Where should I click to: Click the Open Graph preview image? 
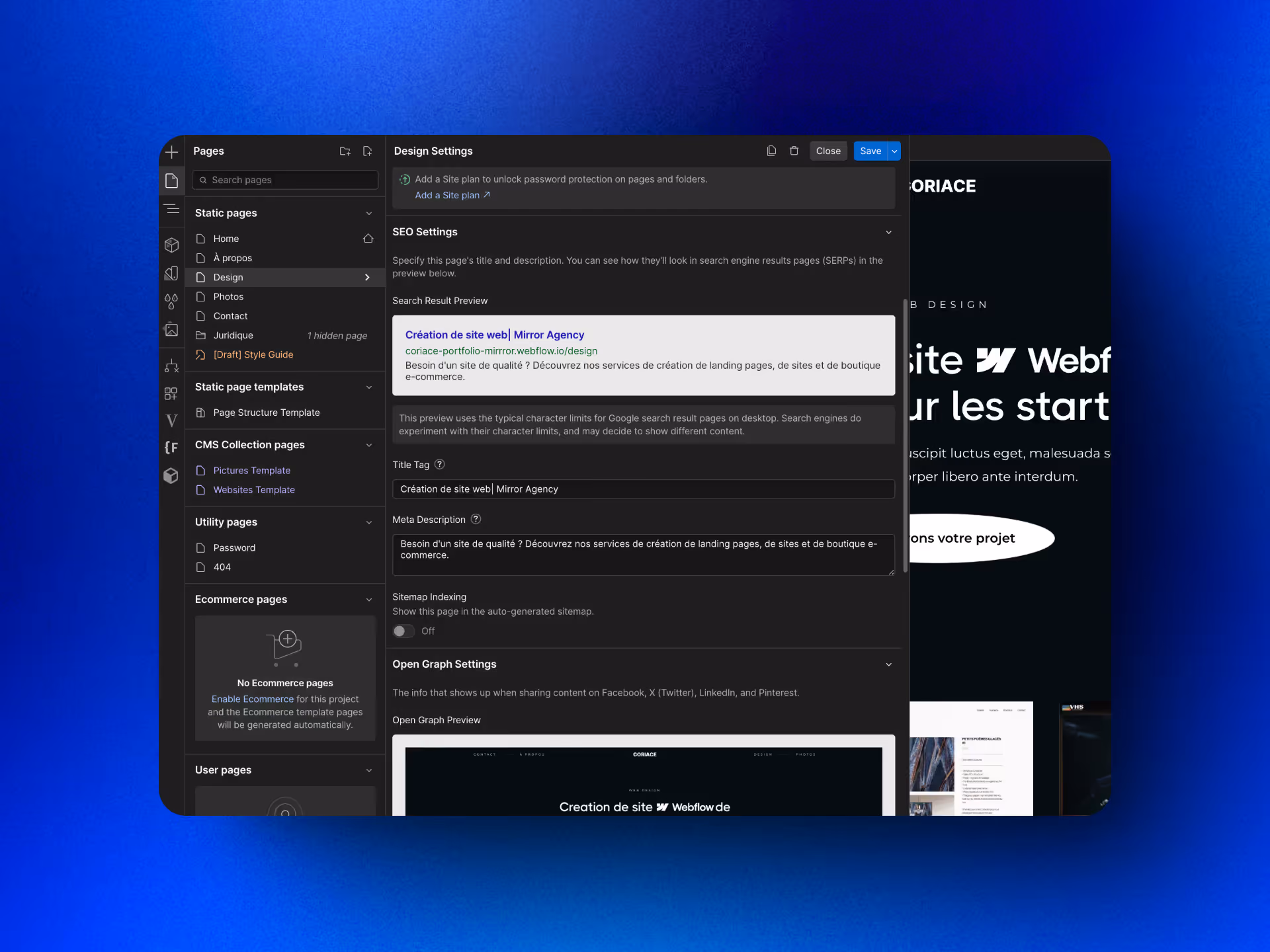click(644, 781)
